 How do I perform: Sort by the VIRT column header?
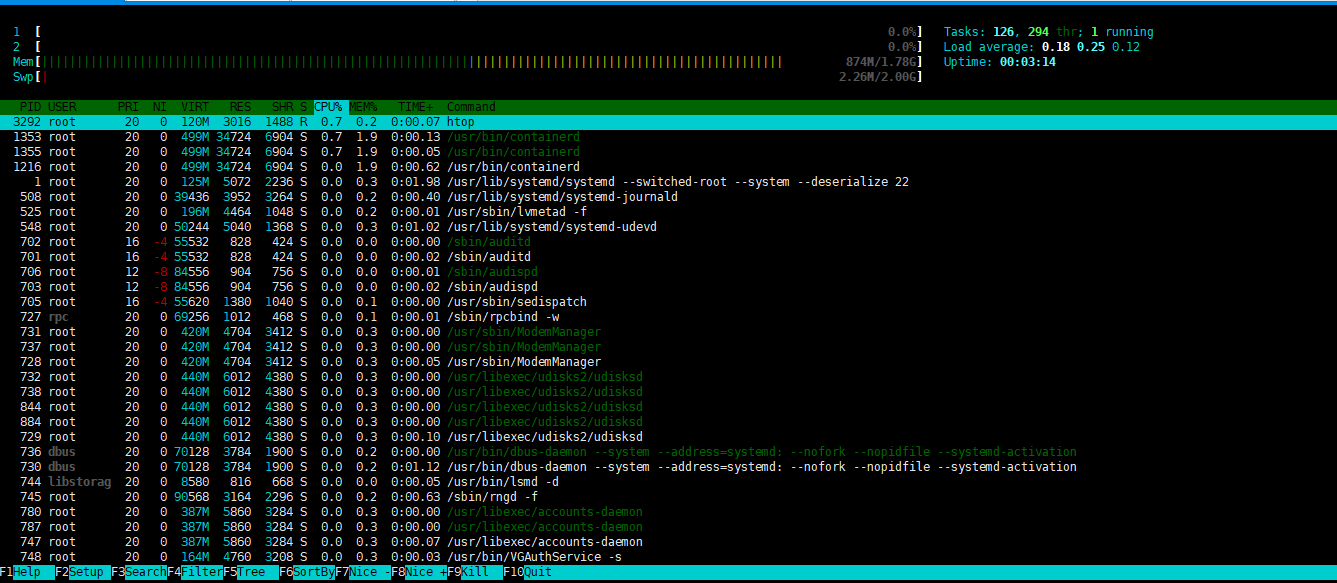195,107
